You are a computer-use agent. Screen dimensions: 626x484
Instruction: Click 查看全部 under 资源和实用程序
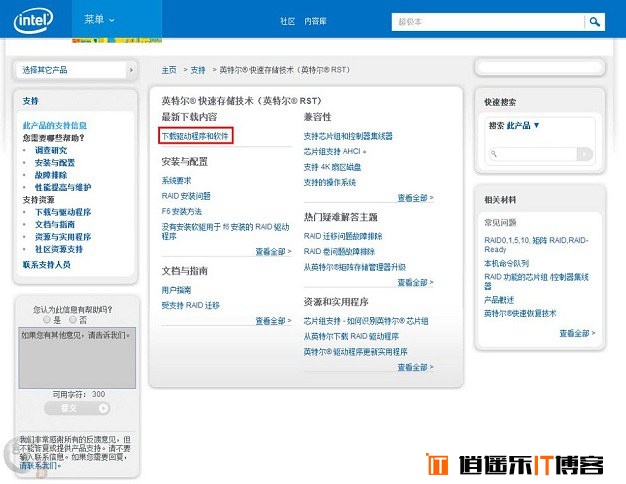tap(415, 367)
